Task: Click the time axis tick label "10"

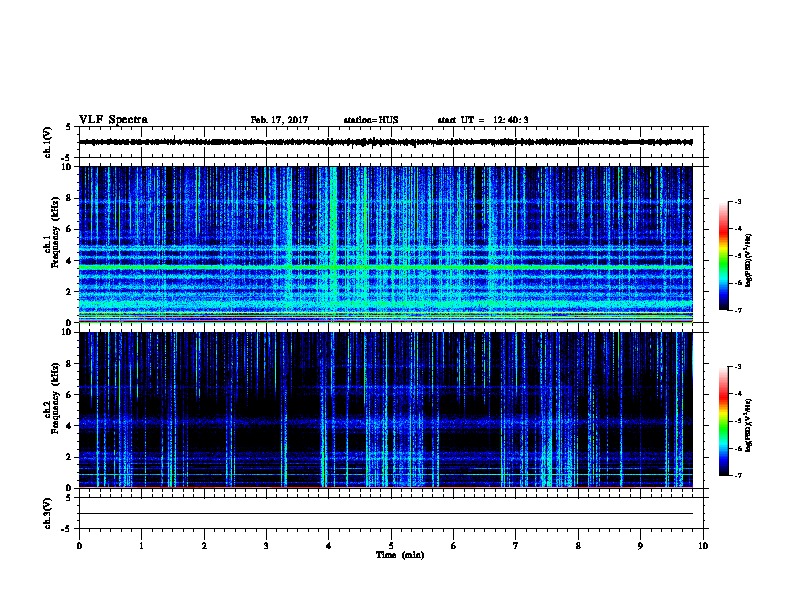Action: [703, 545]
